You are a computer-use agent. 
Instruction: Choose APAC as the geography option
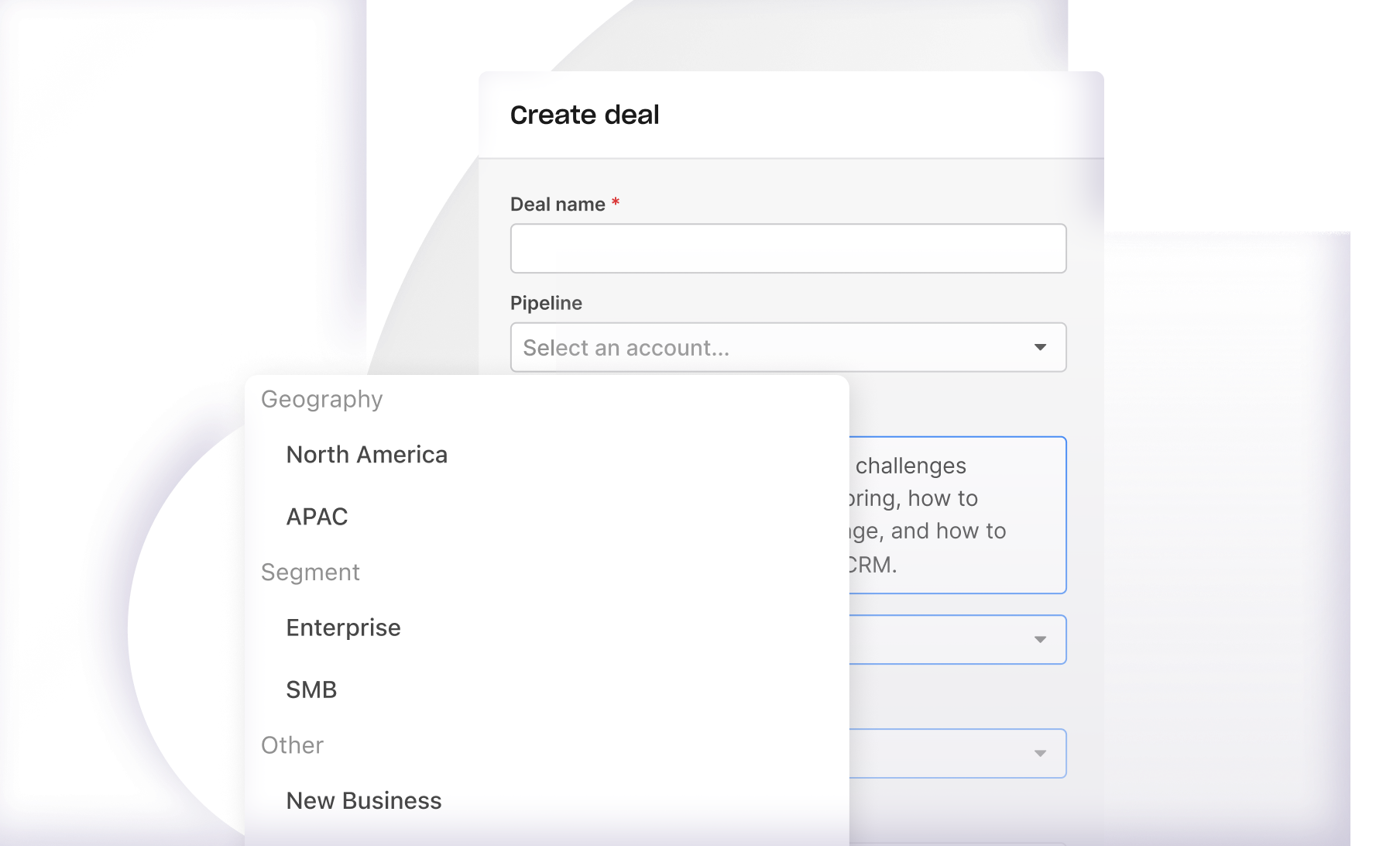click(x=317, y=516)
